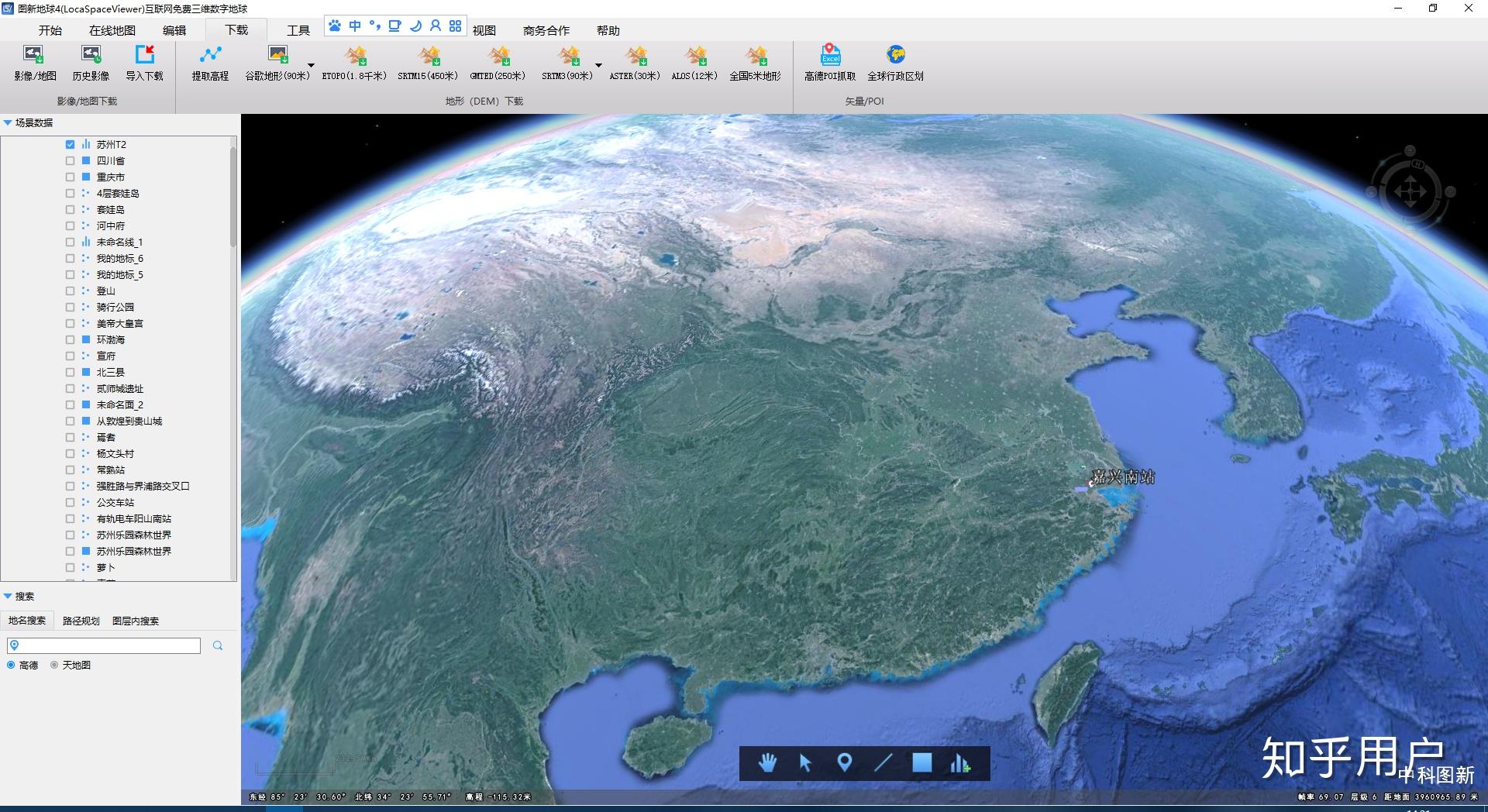Click the search magnifier next to the place box
The height and width of the screenshot is (812, 1488).
click(x=218, y=645)
